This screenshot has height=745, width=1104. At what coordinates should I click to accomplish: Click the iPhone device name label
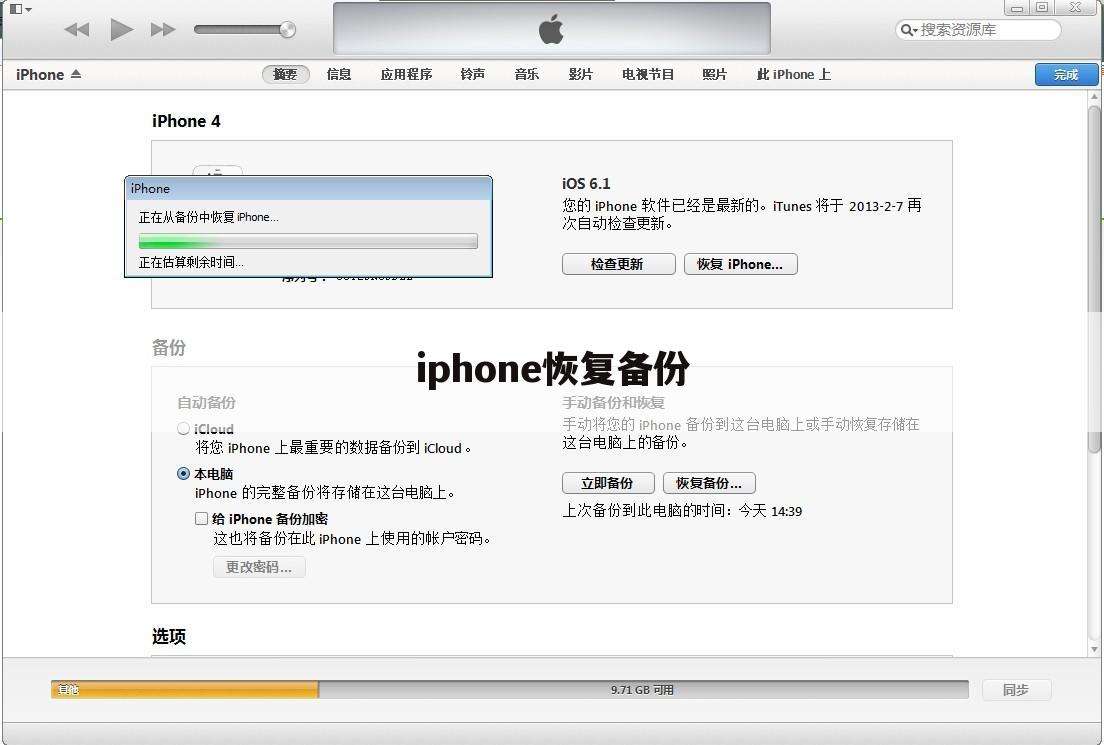[40, 75]
